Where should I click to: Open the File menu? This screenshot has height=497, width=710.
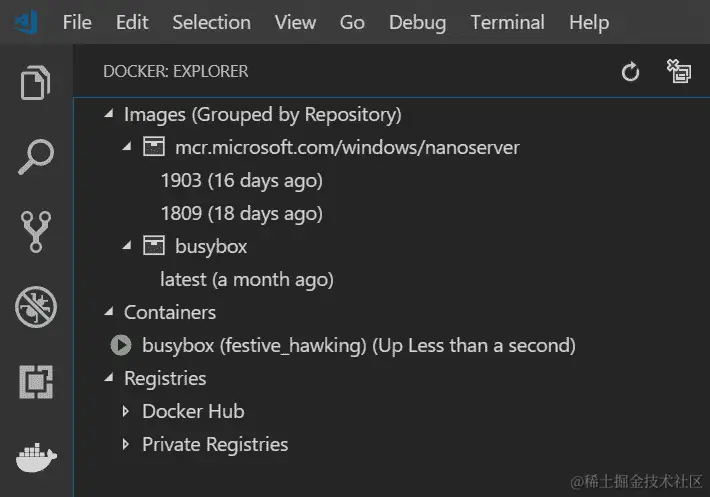pos(77,22)
